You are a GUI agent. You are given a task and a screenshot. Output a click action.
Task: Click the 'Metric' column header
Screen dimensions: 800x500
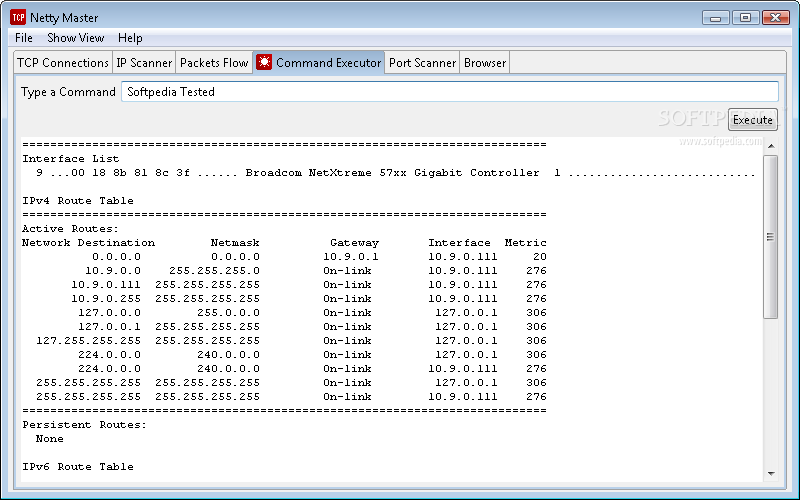[526, 243]
